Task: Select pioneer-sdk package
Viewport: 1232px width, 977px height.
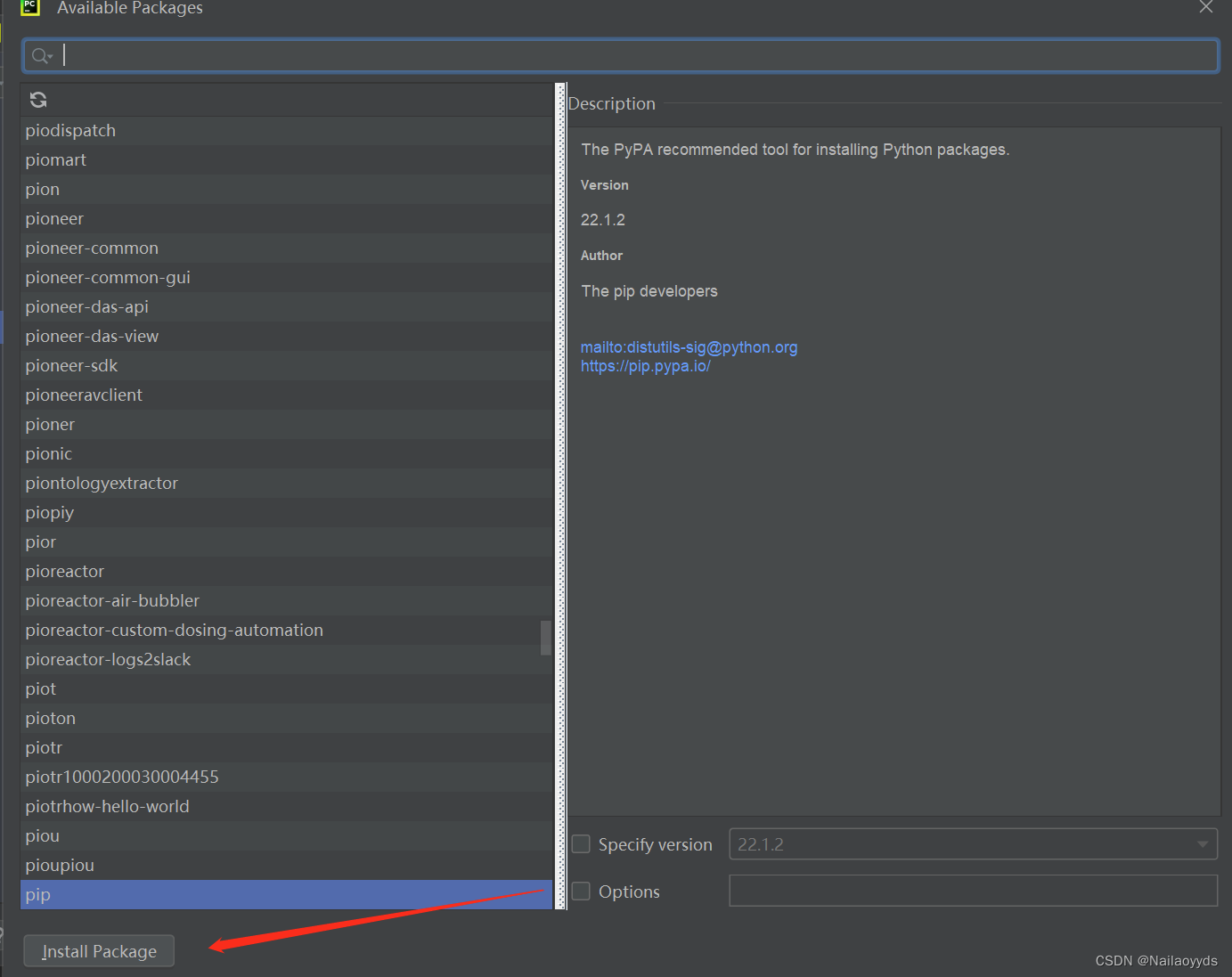Action: [286, 366]
